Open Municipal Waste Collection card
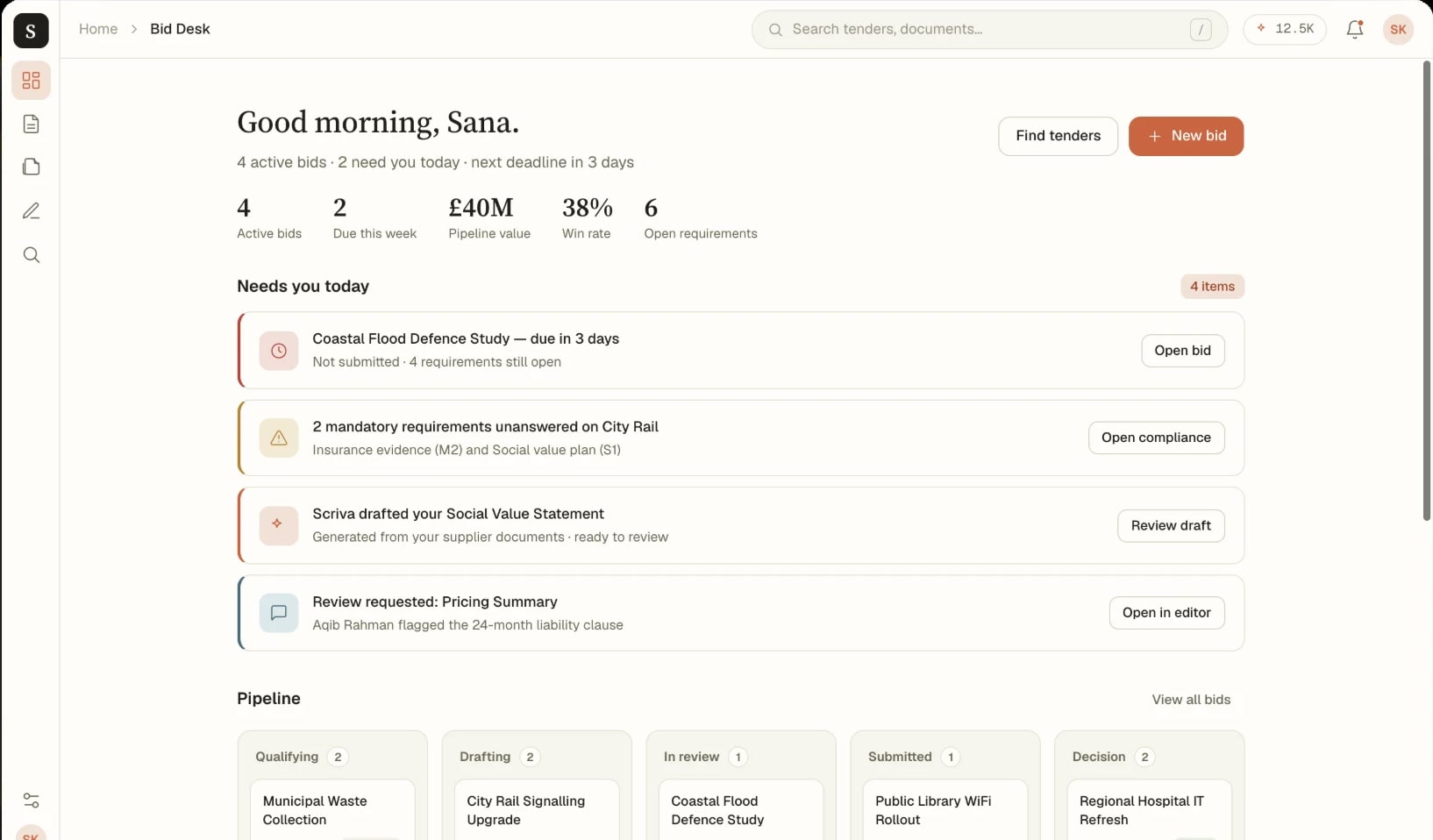Viewport: 1433px width, 840px height. click(x=332, y=810)
